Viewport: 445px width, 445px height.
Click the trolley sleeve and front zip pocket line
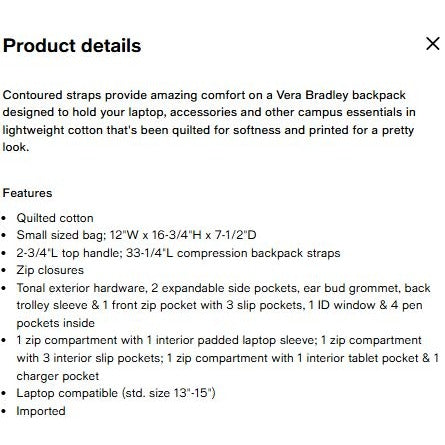click(220, 305)
